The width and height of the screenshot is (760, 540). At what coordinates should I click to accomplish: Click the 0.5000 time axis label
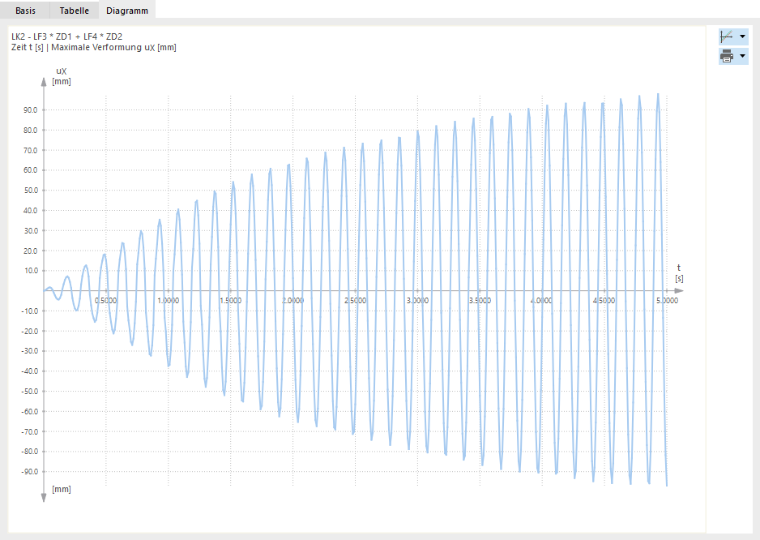coord(106,301)
